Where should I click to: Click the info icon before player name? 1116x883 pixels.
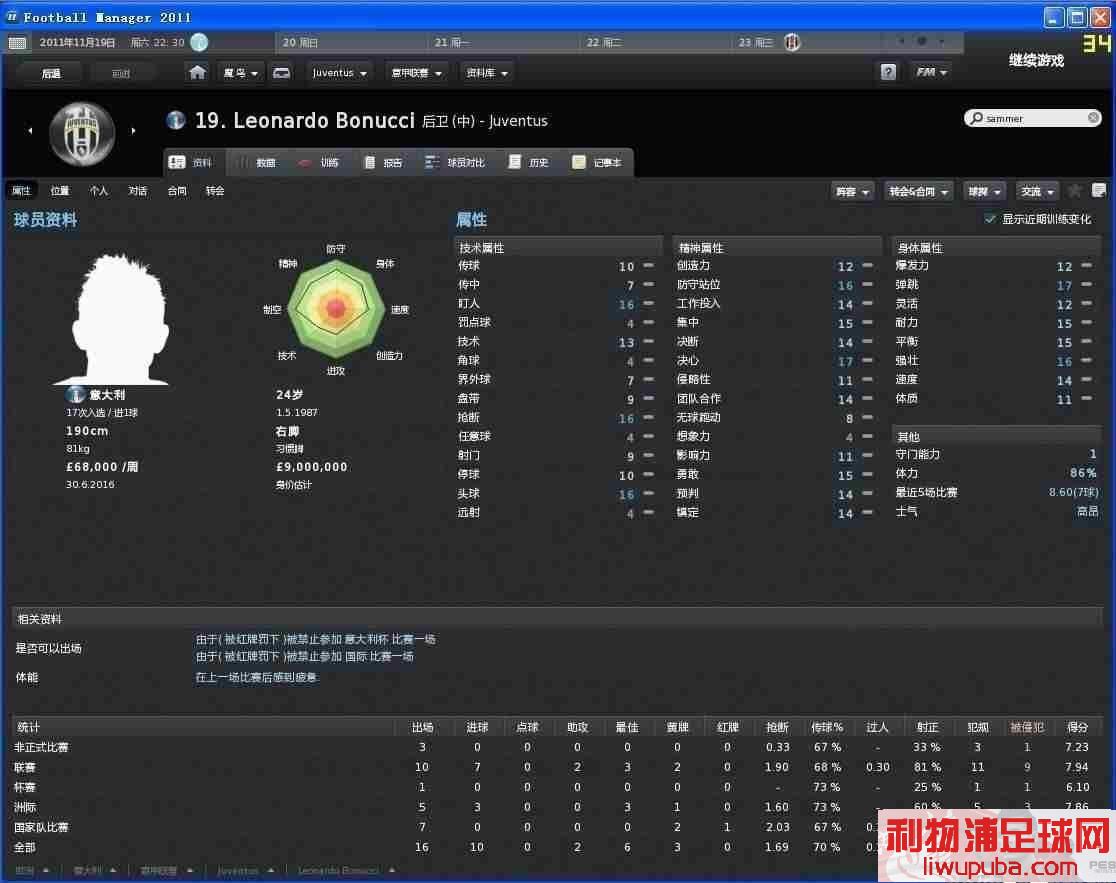(x=176, y=120)
